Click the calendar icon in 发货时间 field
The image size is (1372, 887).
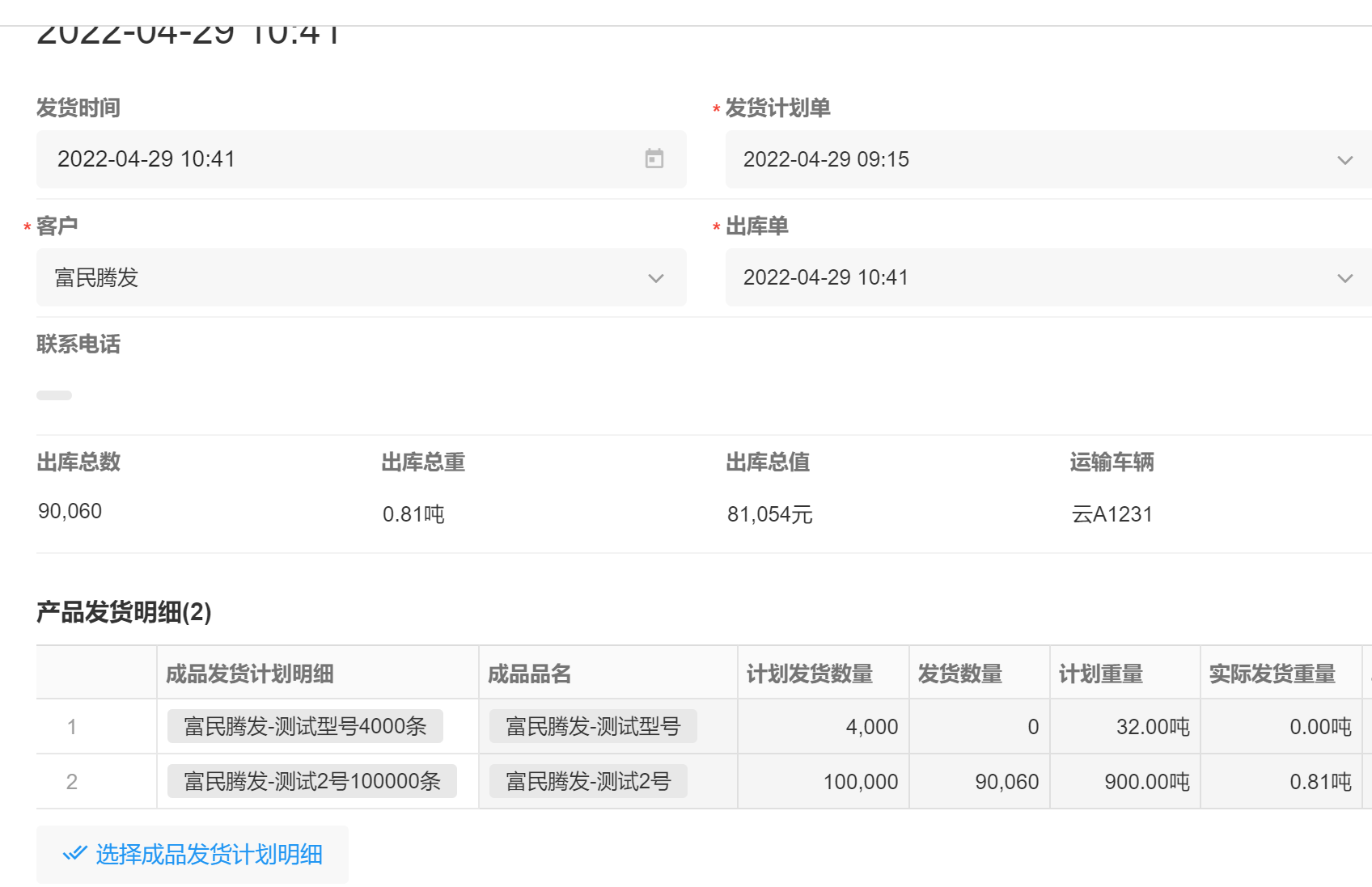[654, 158]
